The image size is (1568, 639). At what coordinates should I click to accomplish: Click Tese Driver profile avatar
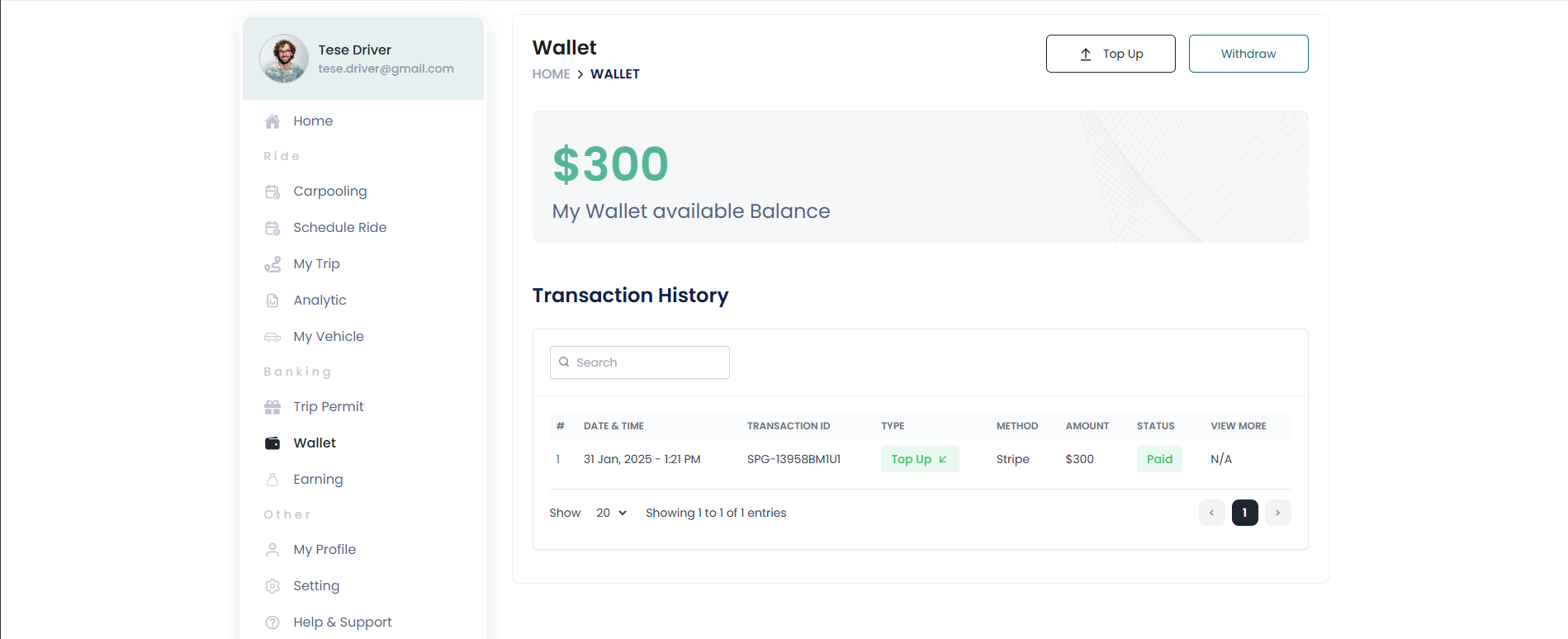click(x=284, y=59)
